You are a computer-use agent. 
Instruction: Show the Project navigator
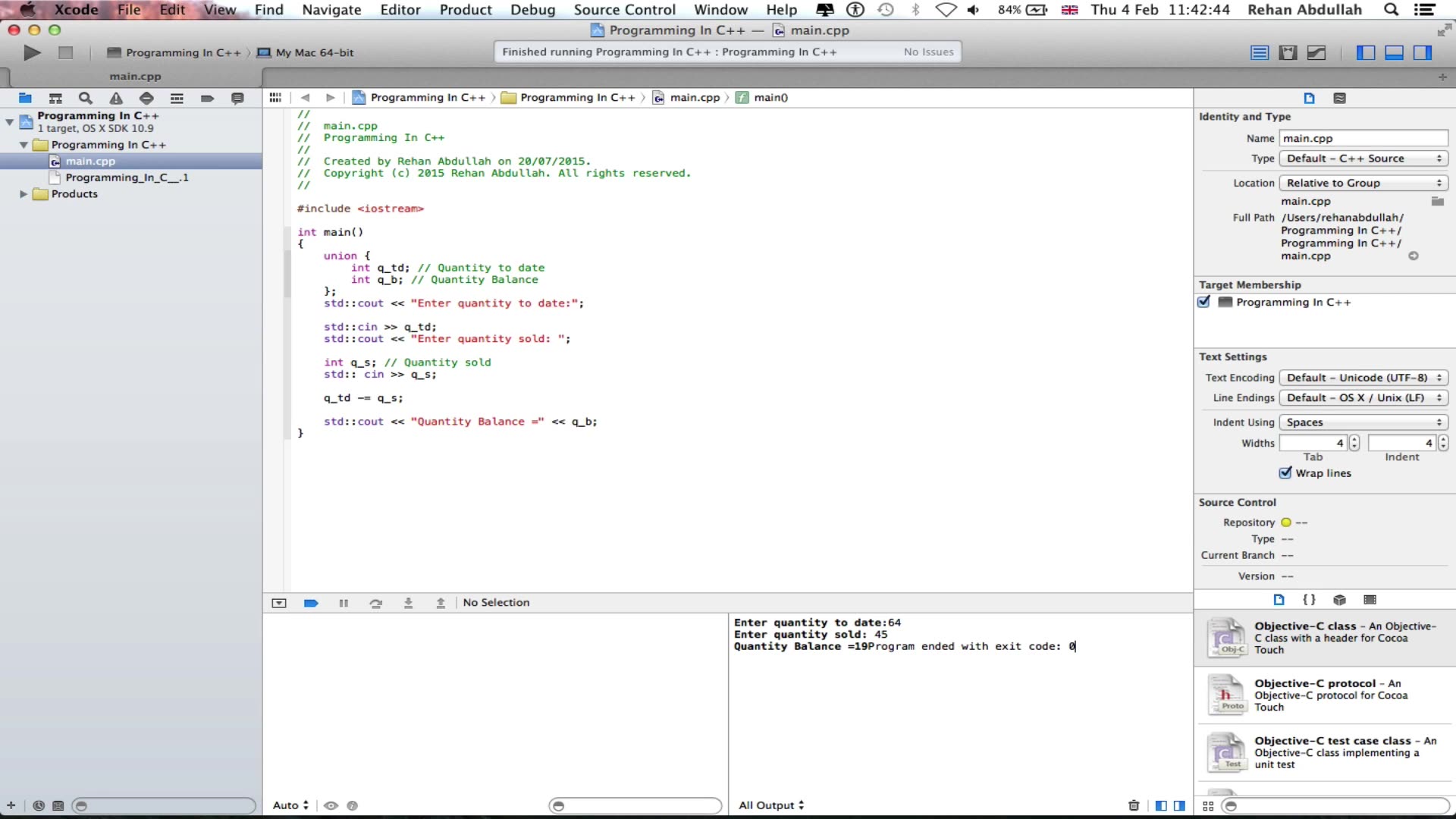(x=25, y=98)
